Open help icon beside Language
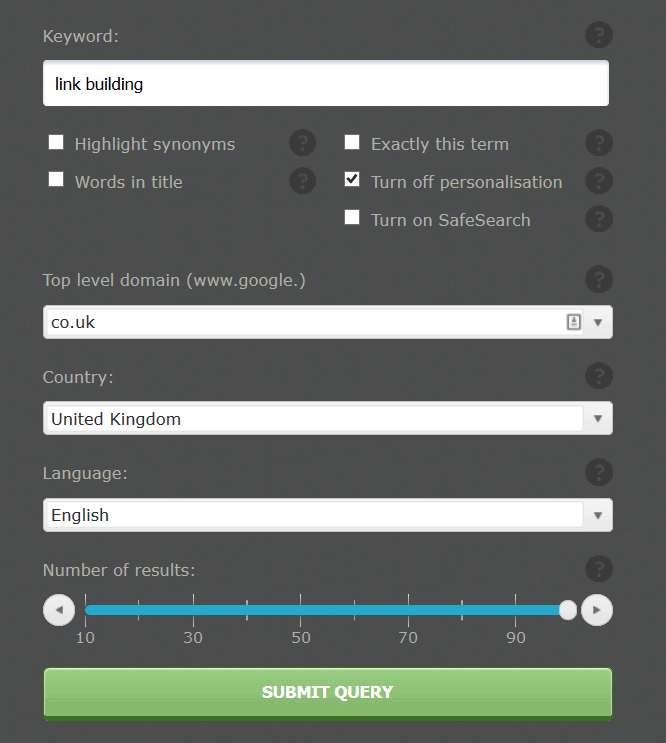The image size is (666, 743). (599, 472)
